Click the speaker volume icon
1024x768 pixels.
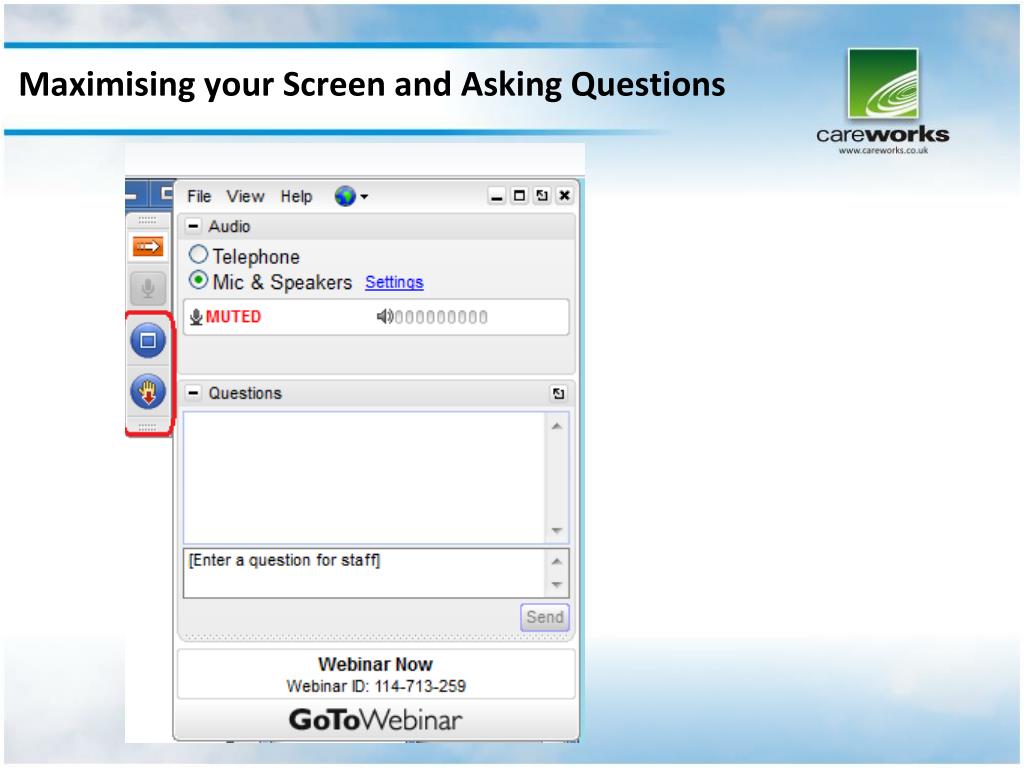[385, 317]
